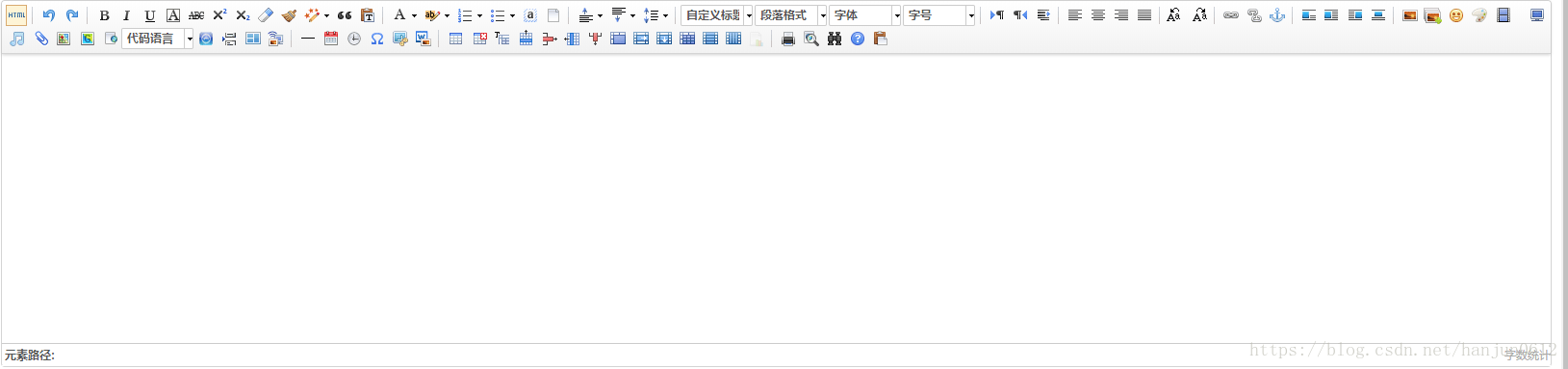This screenshot has height=369, width=1568.
Task: Set text direction right-to-left
Action: 1020,15
